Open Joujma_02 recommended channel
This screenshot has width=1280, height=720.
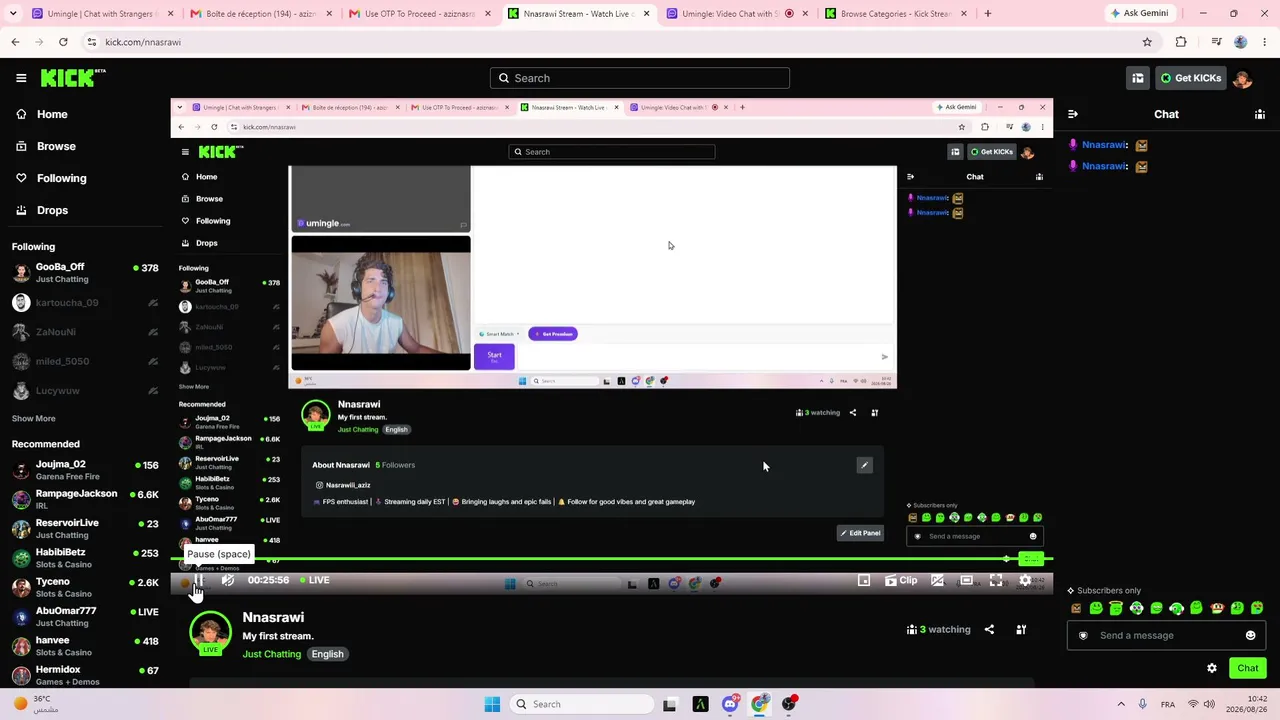coord(85,470)
